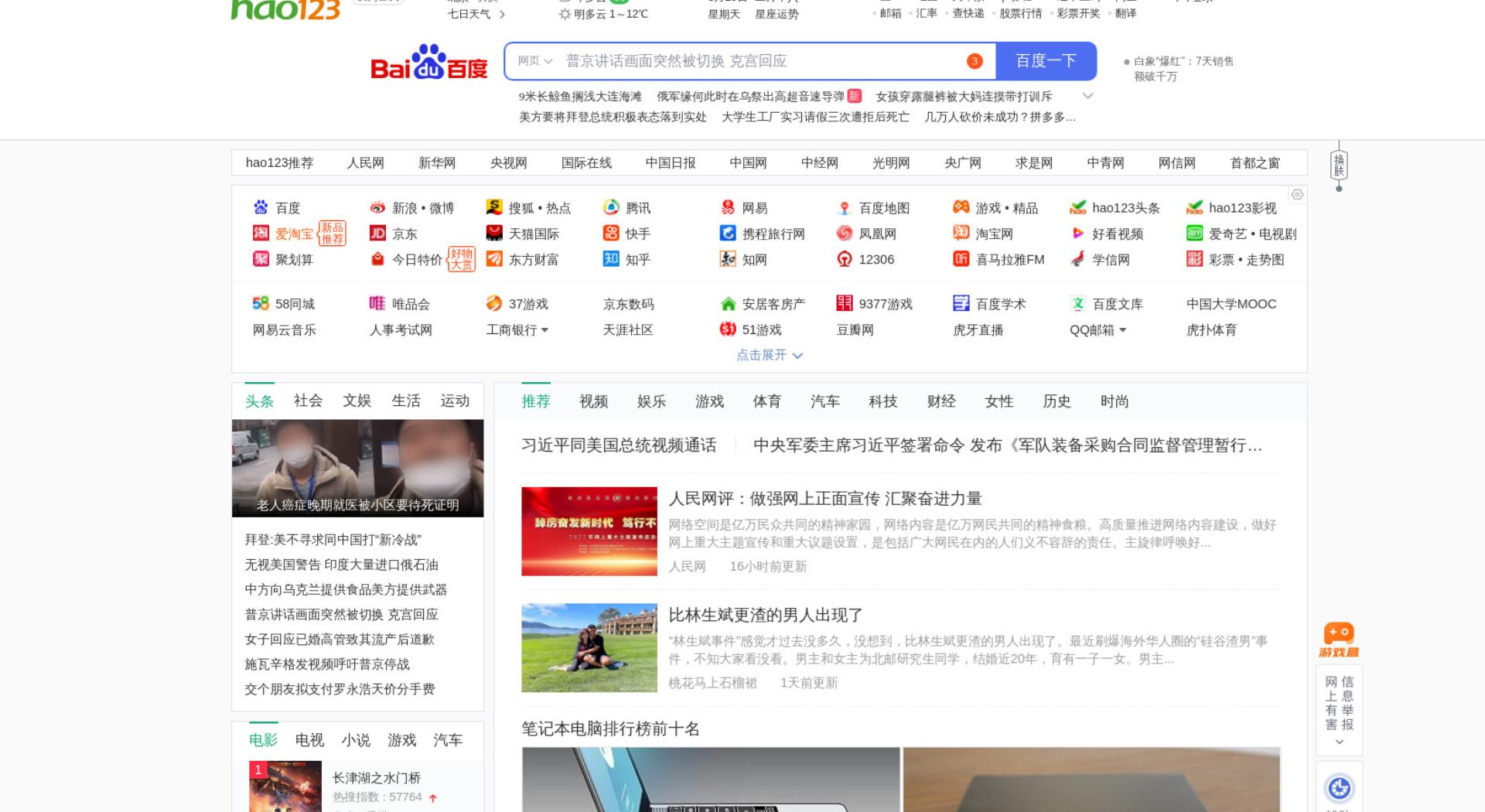Click the Baidu logo

coord(429,62)
